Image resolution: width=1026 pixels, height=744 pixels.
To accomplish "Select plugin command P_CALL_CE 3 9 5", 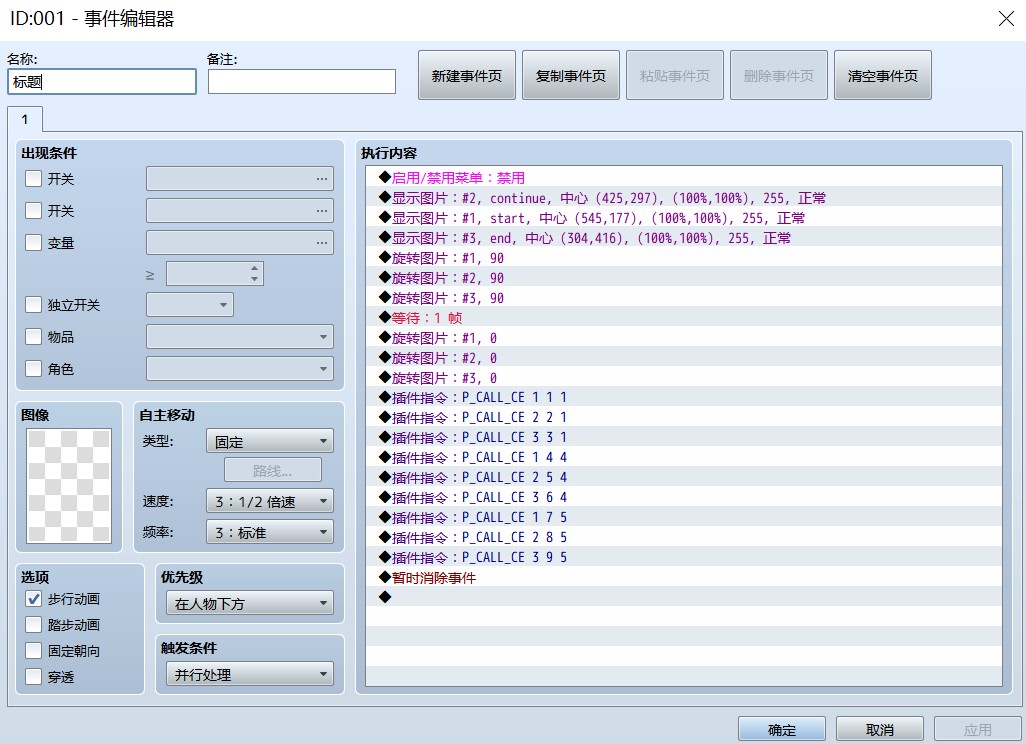I will coord(684,557).
